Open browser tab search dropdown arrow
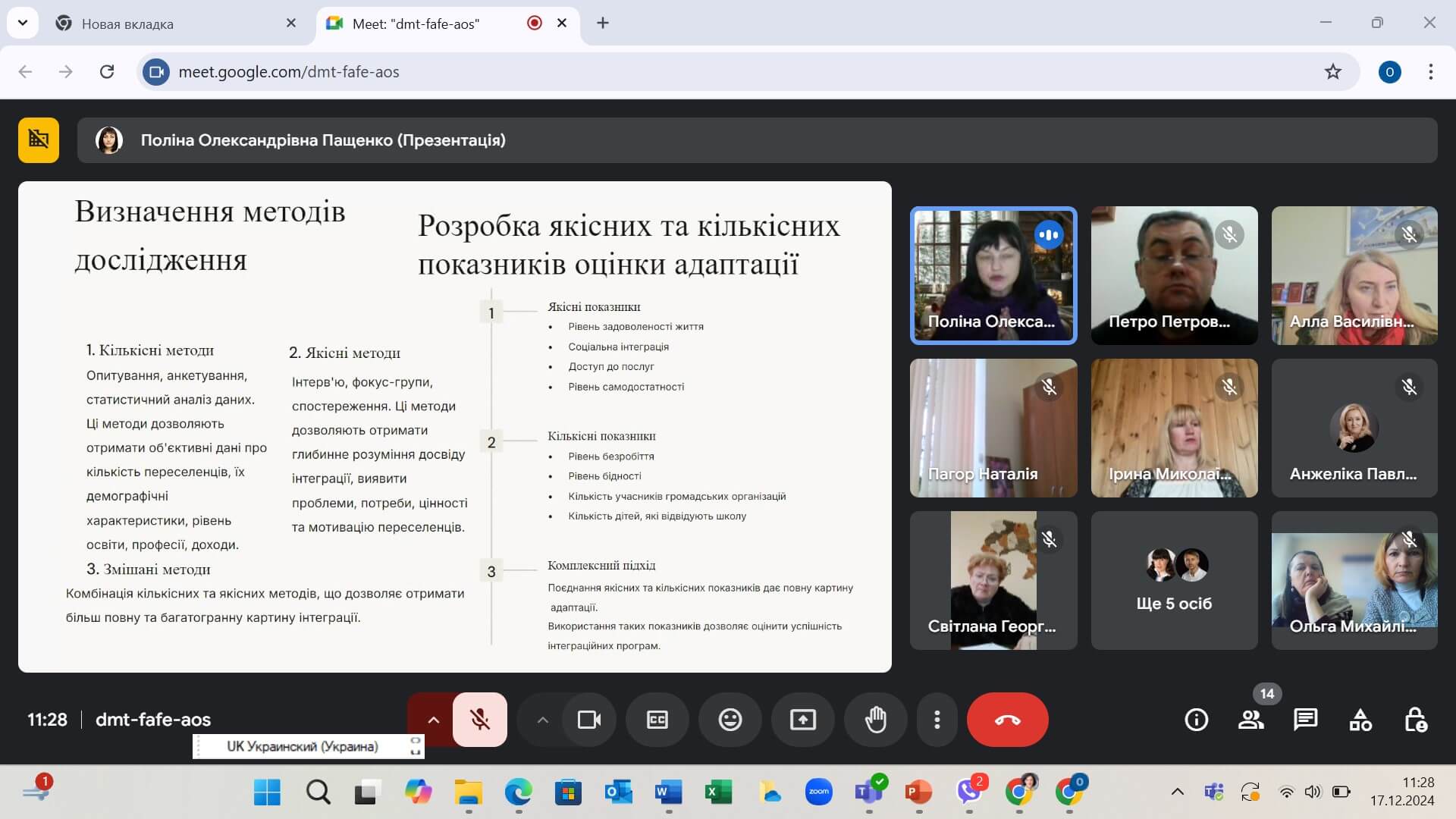Image resolution: width=1456 pixels, height=819 pixels. pyautogui.click(x=23, y=23)
